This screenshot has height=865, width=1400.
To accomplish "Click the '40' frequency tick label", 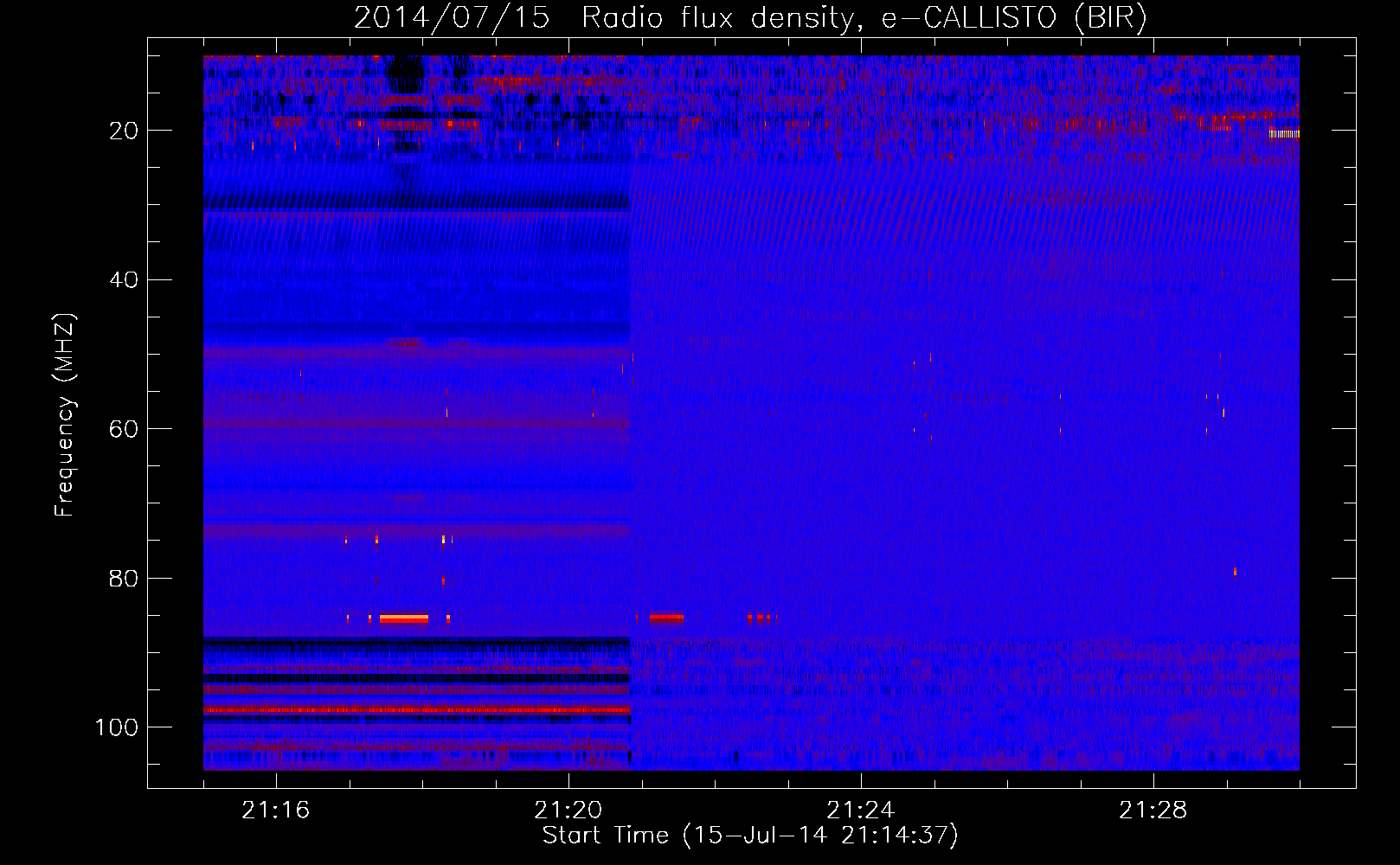I will (125, 279).
